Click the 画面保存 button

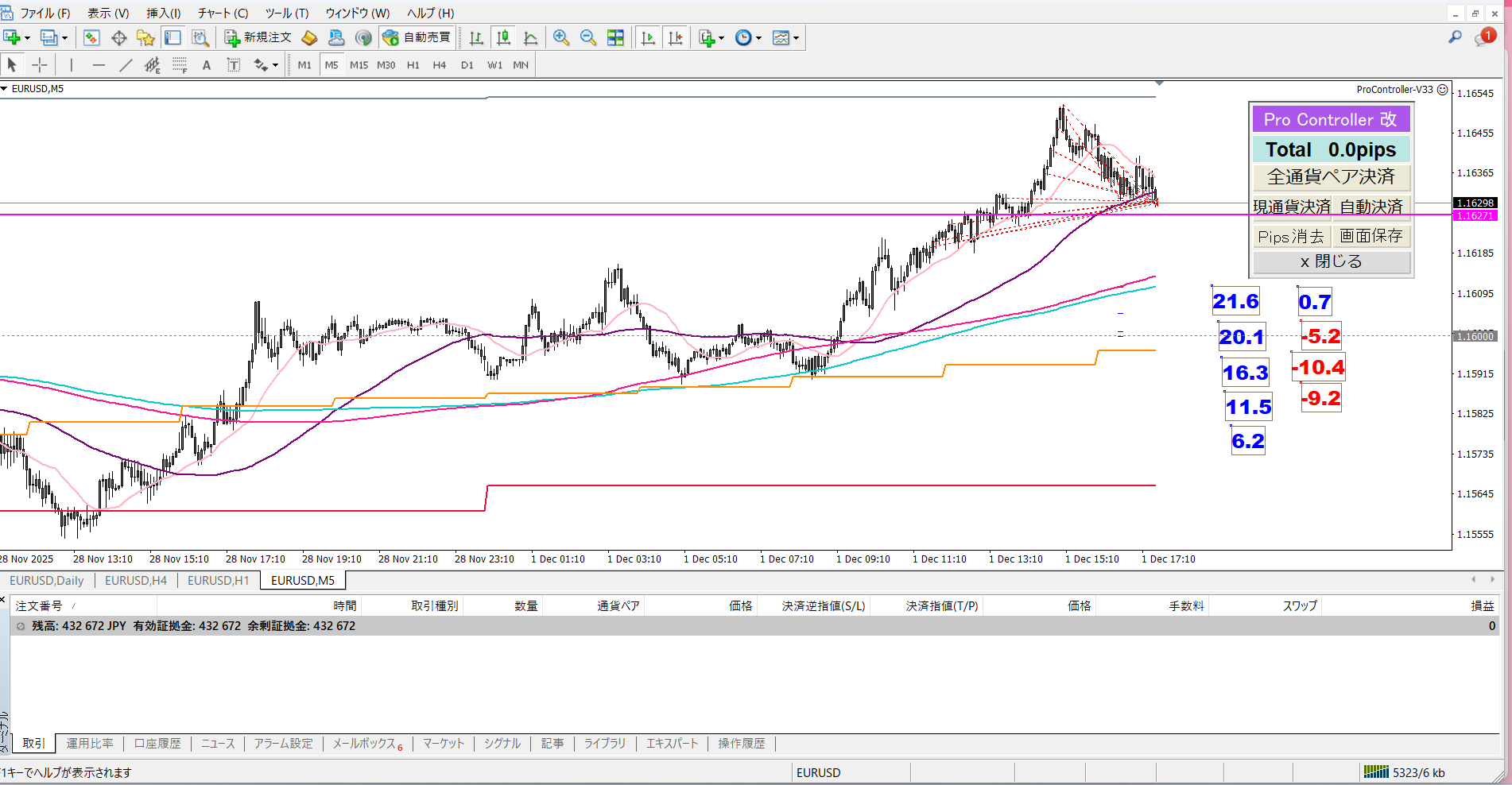pyautogui.click(x=1371, y=236)
